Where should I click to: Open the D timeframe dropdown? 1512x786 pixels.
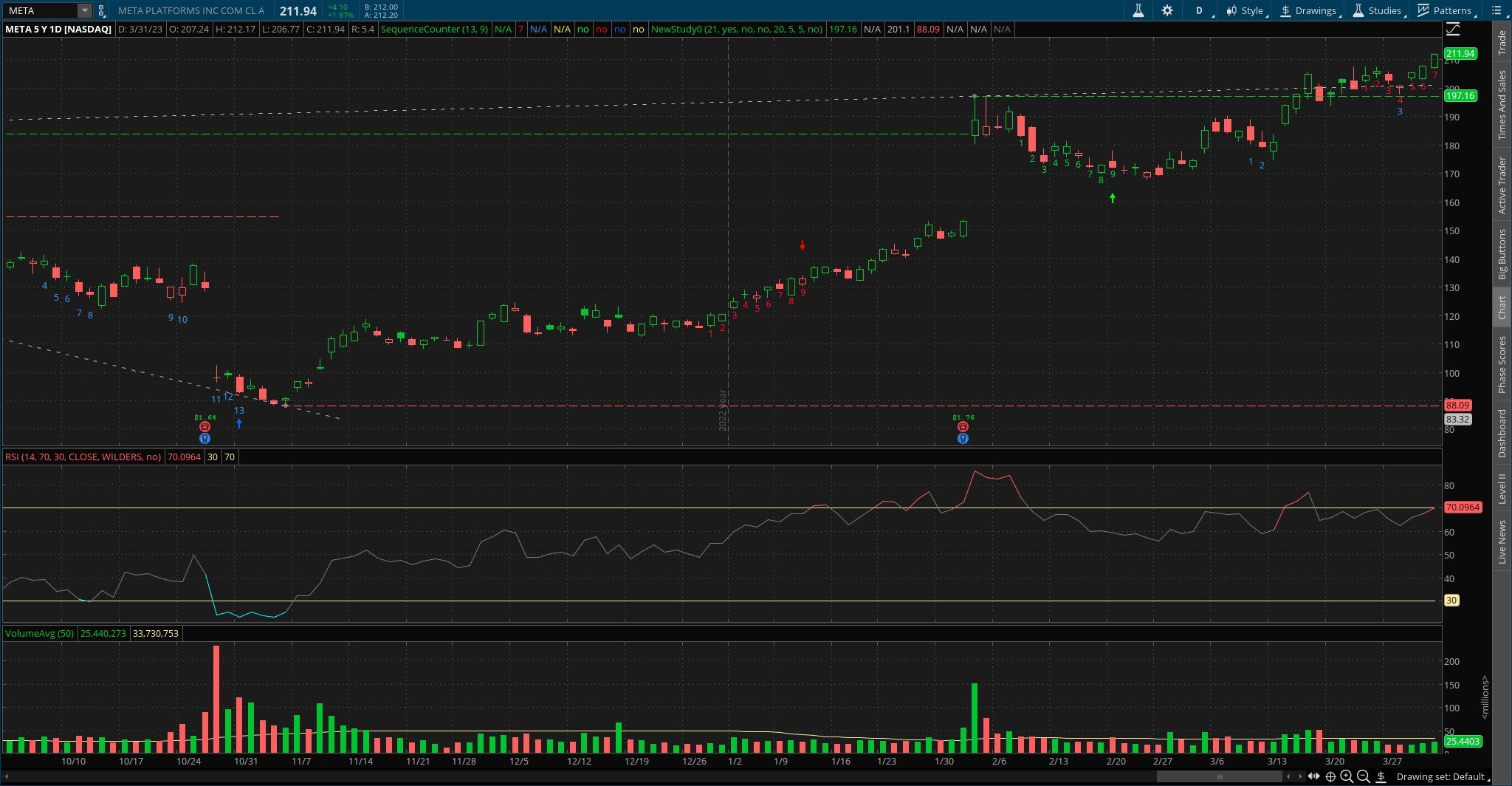pos(1200,10)
